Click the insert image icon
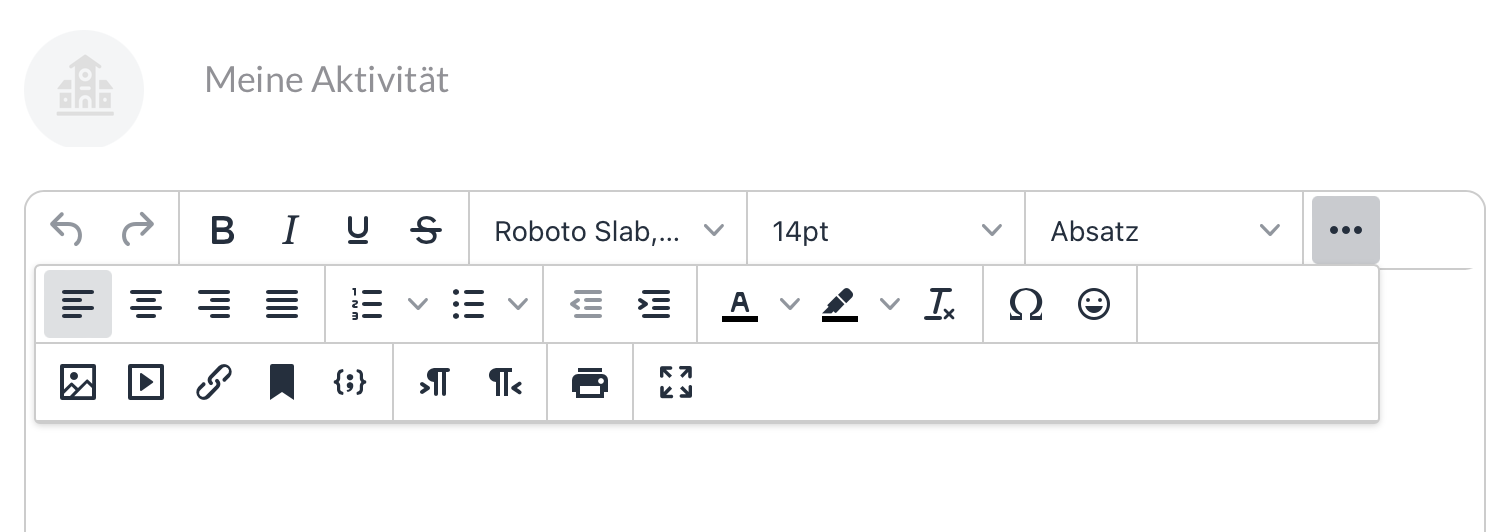Image resolution: width=1504 pixels, height=532 pixels. click(x=78, y=383)
